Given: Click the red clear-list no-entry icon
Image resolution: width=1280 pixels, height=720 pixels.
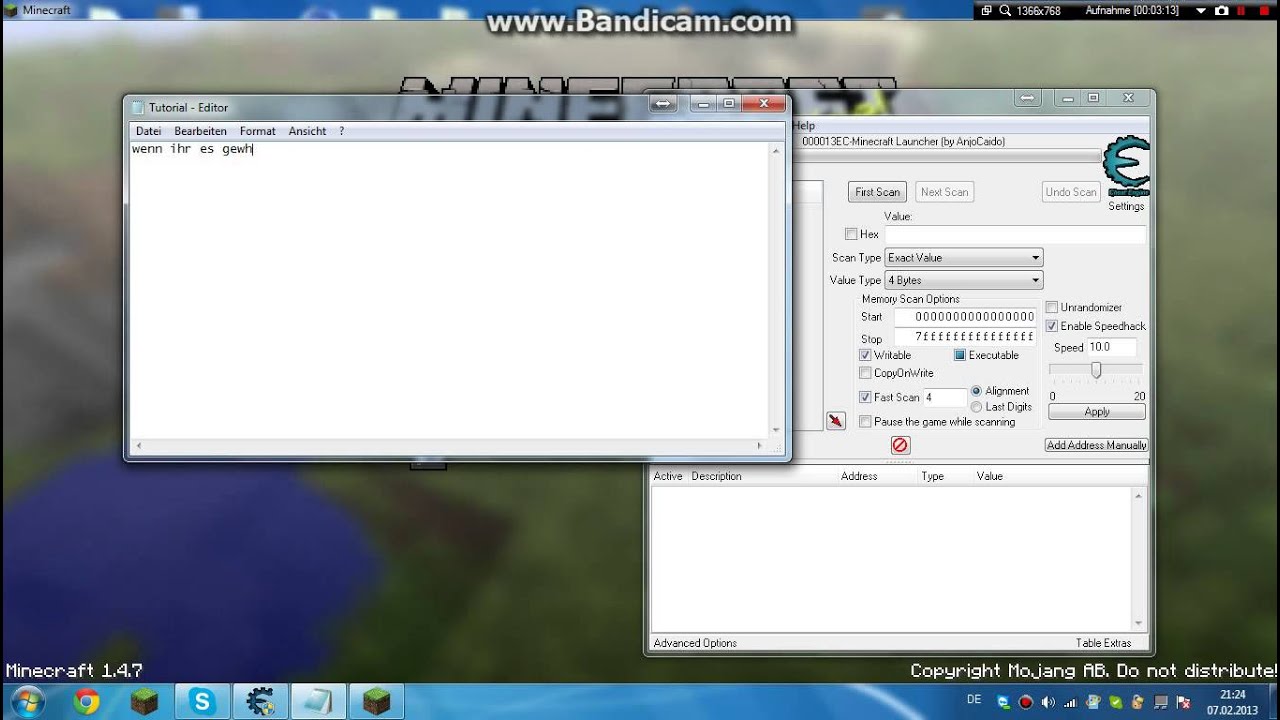Looking at the screenshot, I should (900, 445).
